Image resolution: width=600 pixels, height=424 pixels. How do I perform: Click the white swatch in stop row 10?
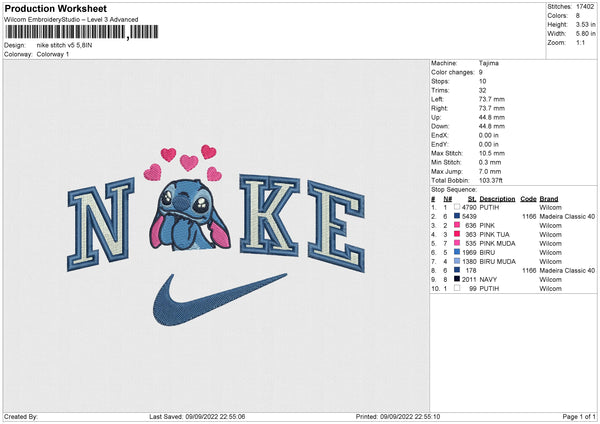(457, 288)
